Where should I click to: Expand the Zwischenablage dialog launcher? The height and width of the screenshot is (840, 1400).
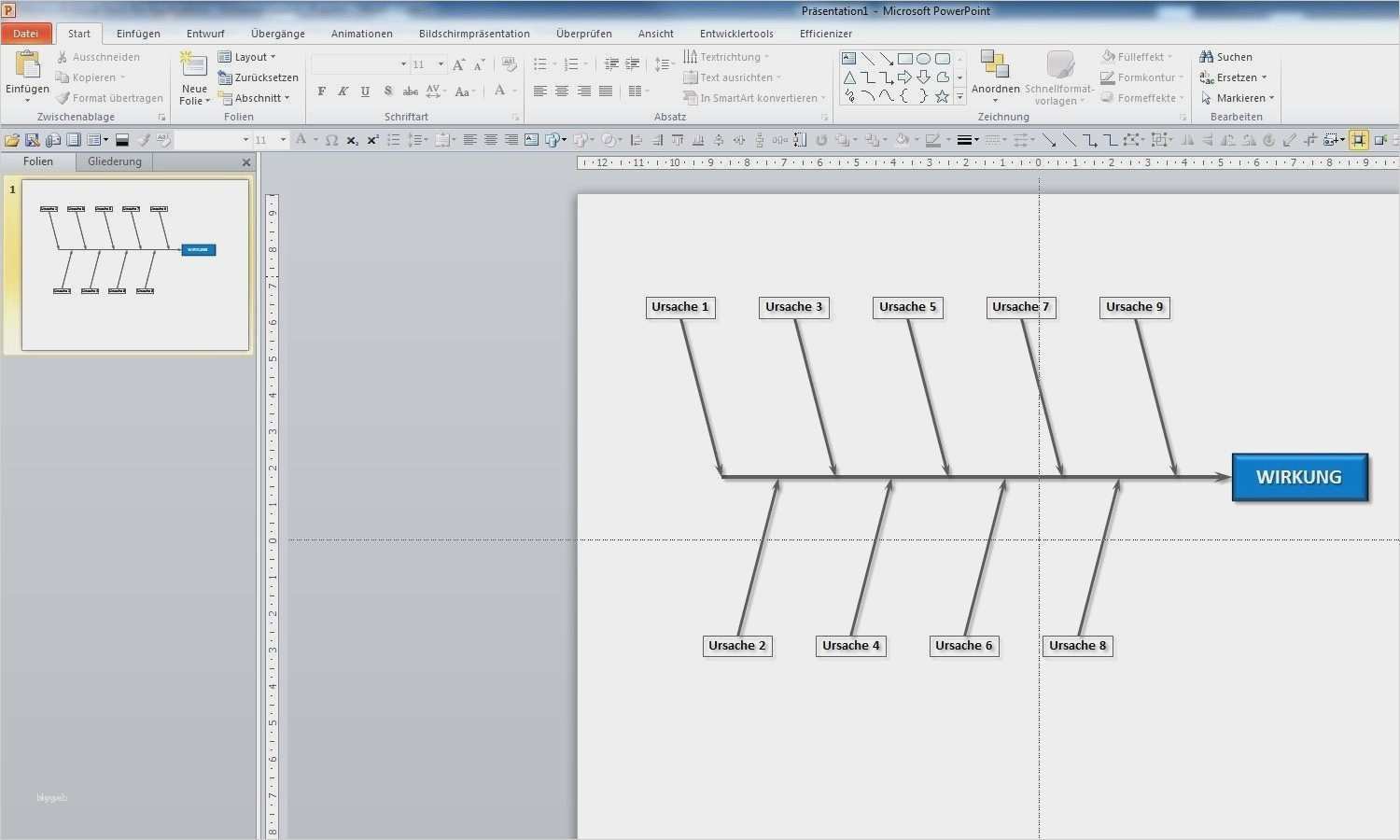(161, 118)
